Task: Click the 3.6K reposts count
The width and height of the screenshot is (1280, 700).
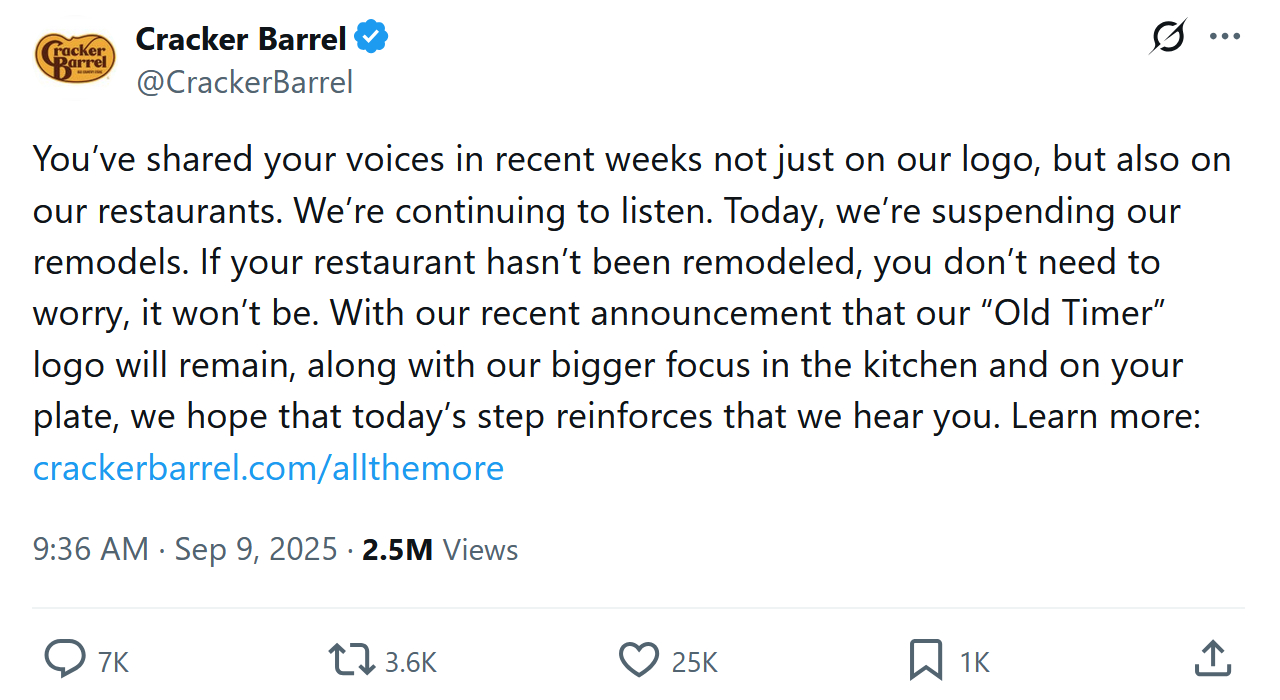Action: point(411,662)
